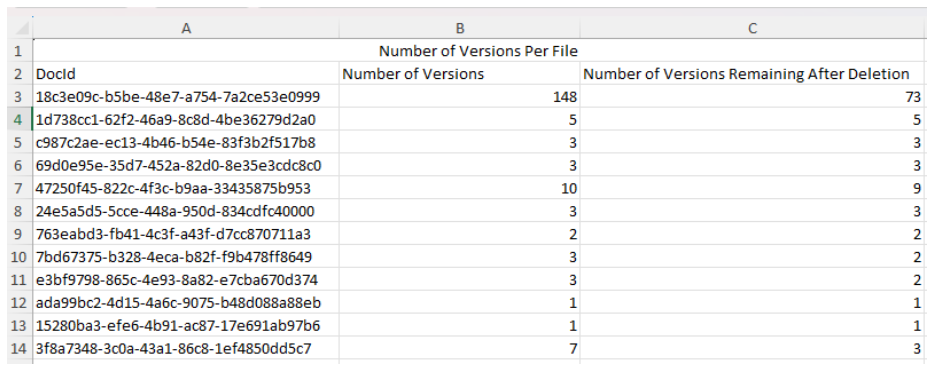This screenshot has width=933, height=371.
Task: Click remaining versions cell in row 12
Action: [x=752, y=303]
